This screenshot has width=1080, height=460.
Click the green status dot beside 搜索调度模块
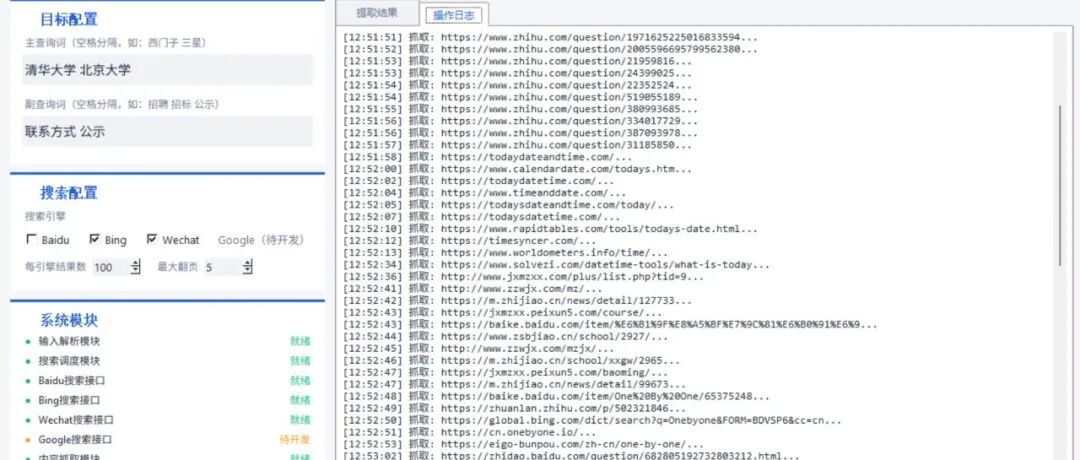28,362
